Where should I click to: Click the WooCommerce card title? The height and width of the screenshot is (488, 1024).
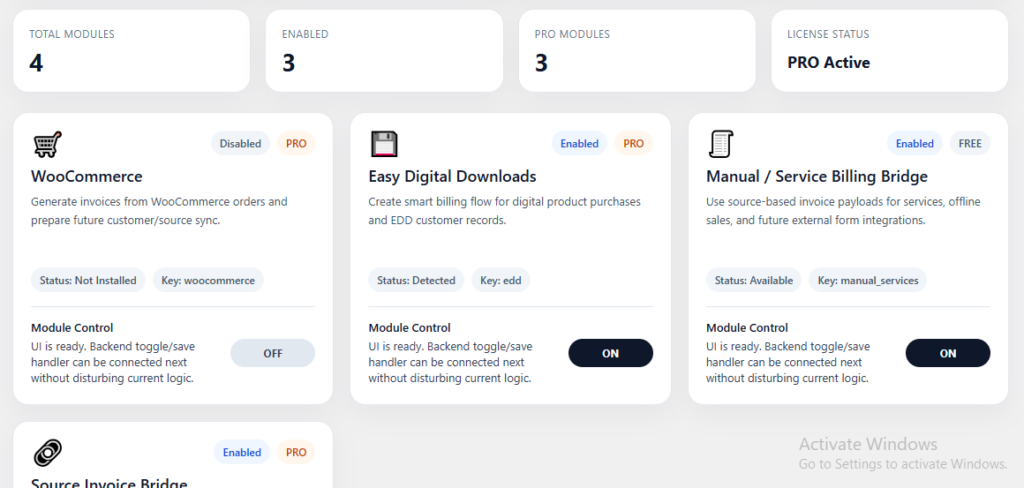(86, 176)
